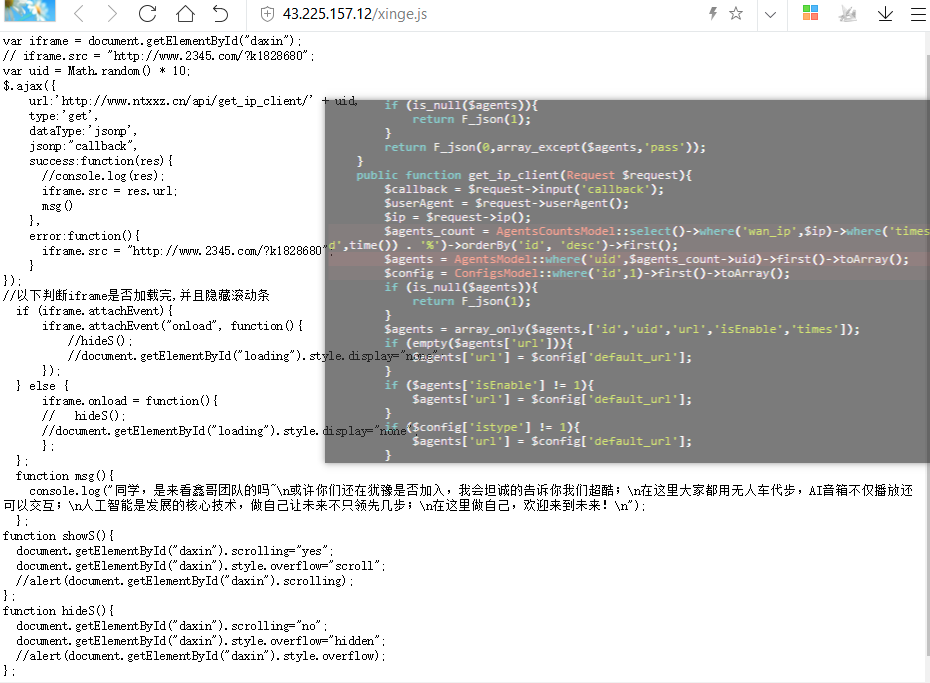
Task: Click the undo closed tab arrow
Action: [221, 14]
